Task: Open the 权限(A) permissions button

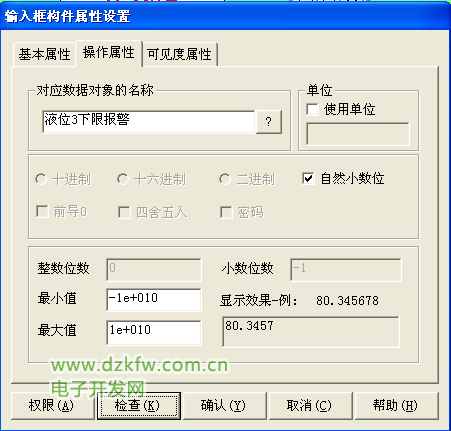Action: coord(52,406)
